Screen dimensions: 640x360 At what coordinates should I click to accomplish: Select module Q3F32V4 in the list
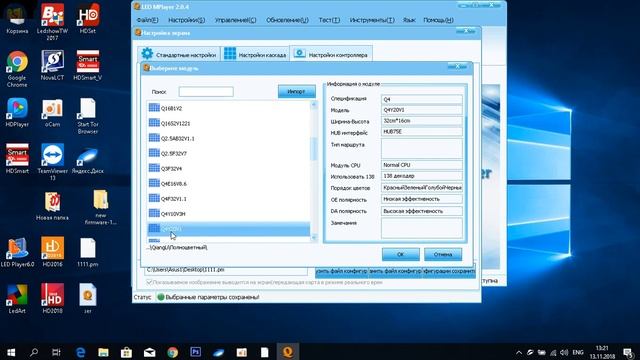(x=229, y=169)
